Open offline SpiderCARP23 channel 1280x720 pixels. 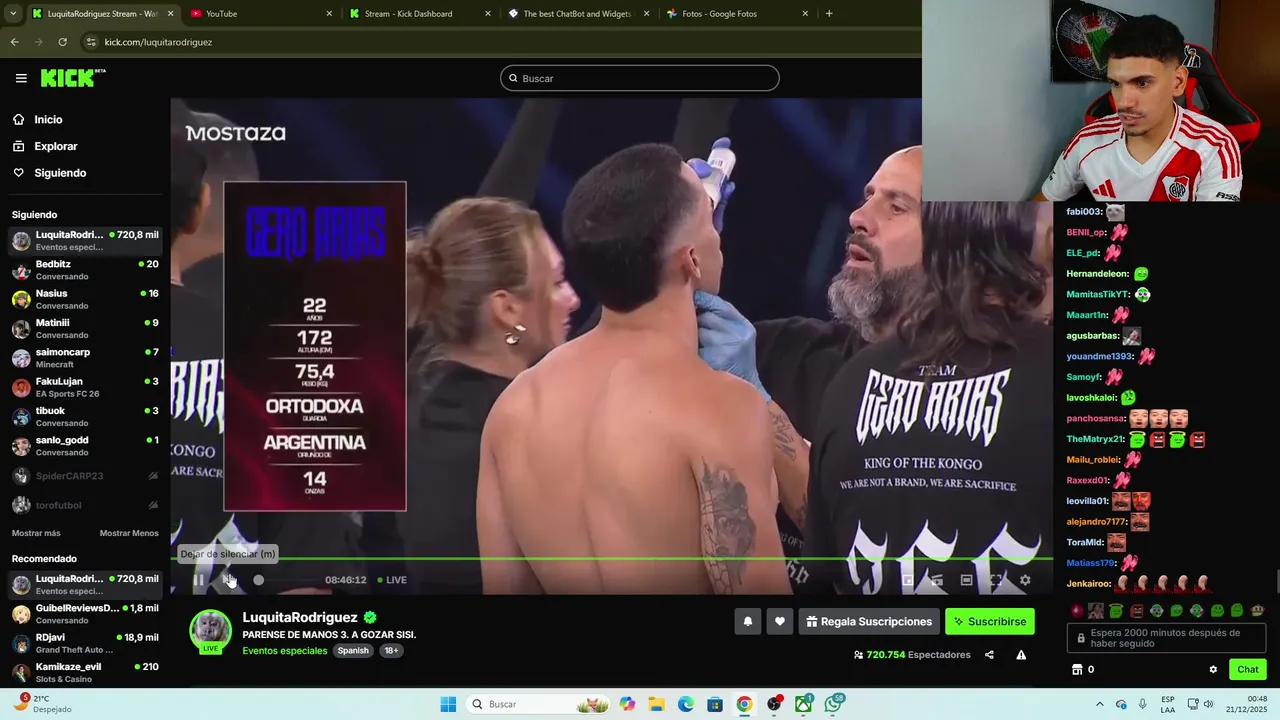(85, 476)
